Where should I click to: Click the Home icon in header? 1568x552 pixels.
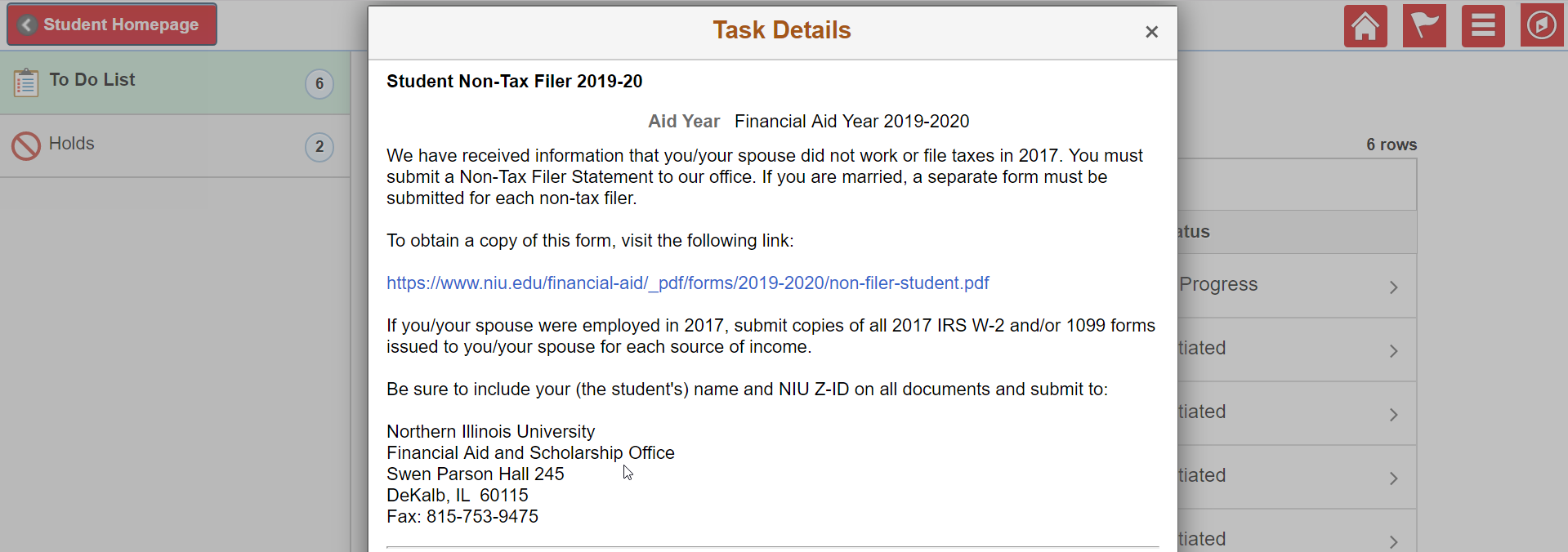click(x=1365, y=25)
